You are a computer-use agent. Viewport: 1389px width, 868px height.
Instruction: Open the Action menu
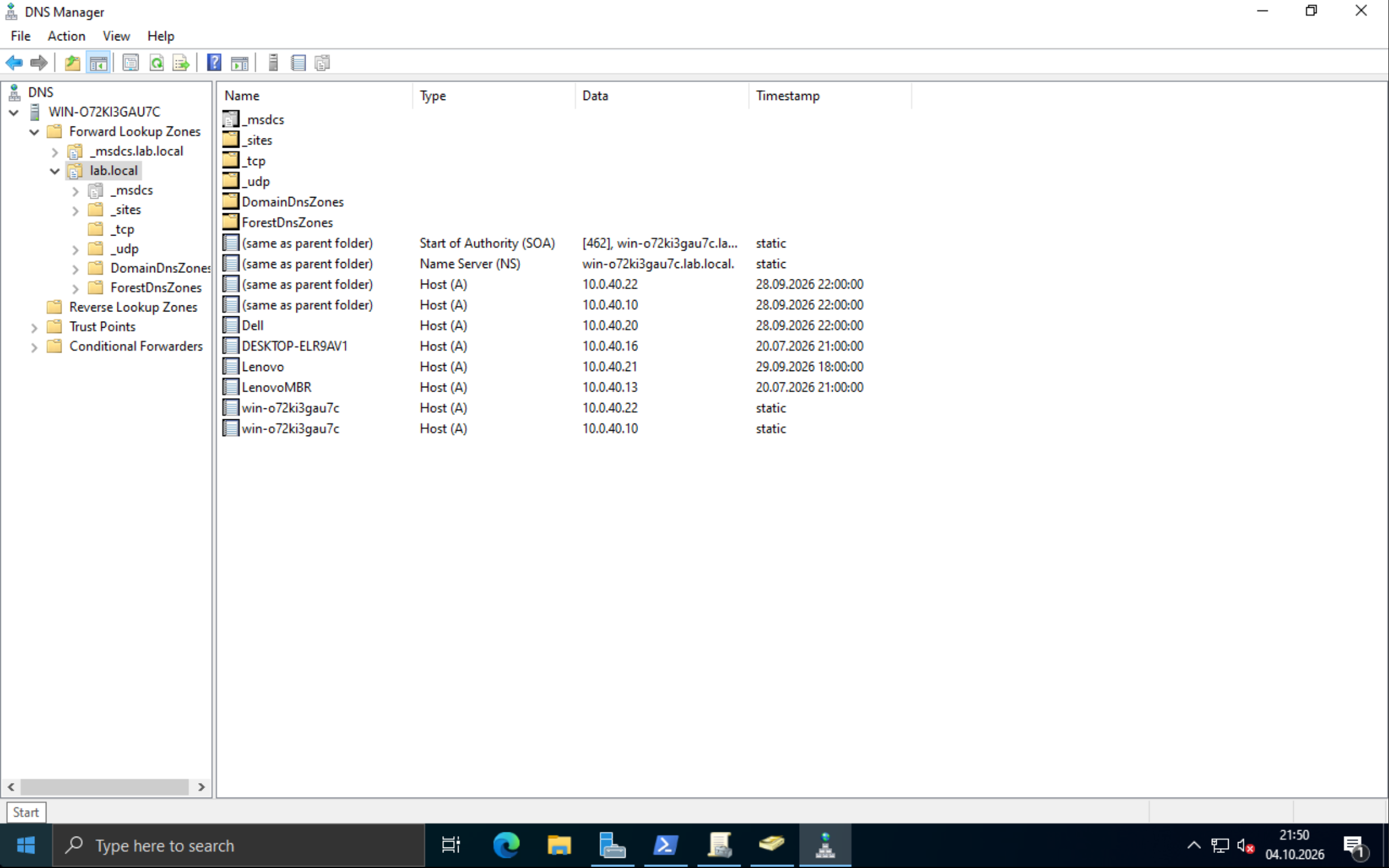tap(66, 36)
